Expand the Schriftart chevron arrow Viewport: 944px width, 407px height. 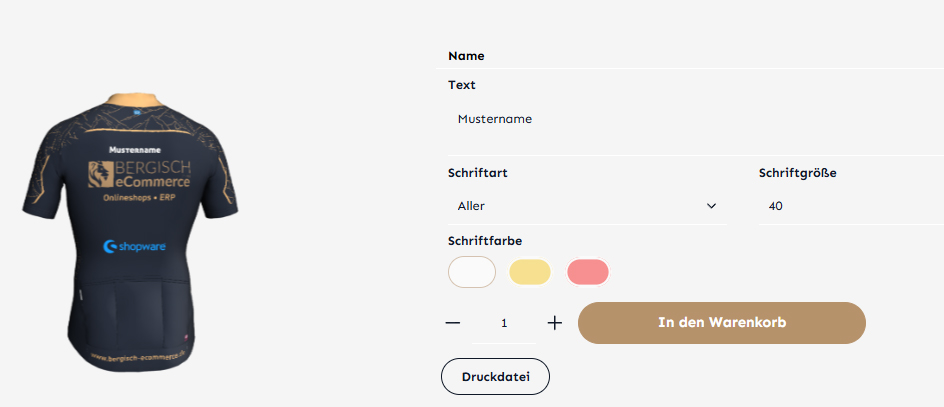click(712, 206)
